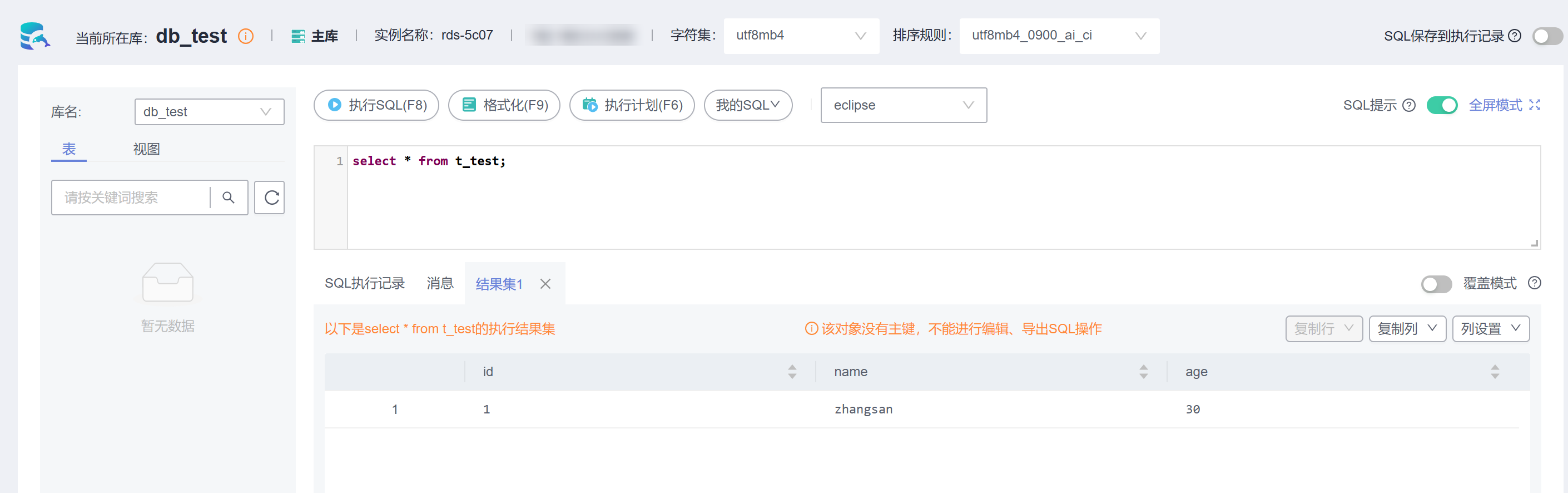The image size is (1568, 493).
Task: Click help icon beside 覆盖模式
Action: pos(1535,283)
